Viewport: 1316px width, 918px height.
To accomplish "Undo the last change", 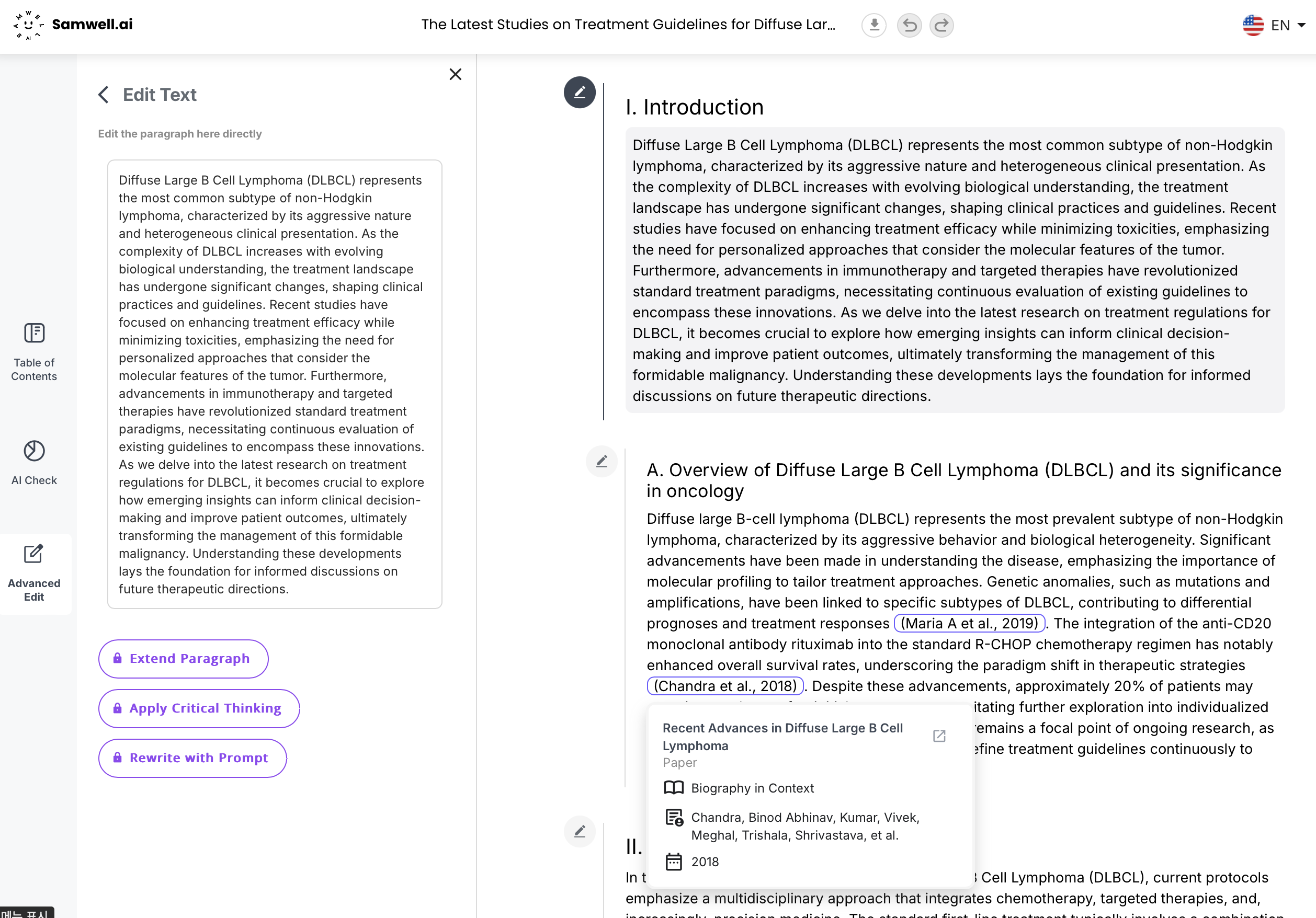I will click(x=909, y=25).
